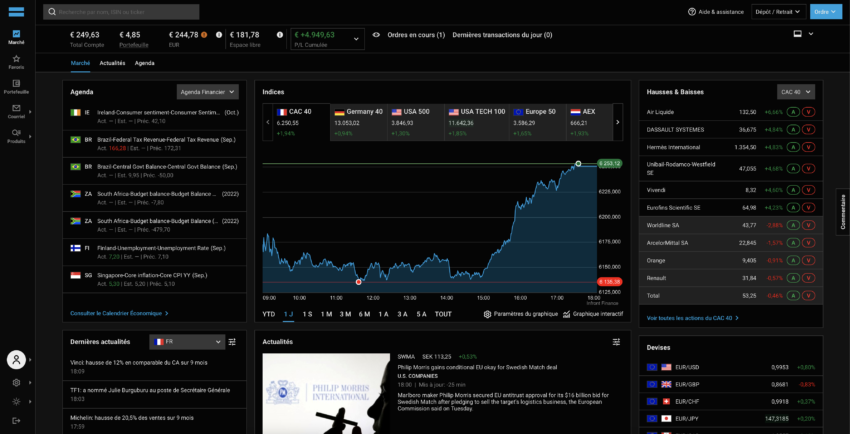This screenshot has height=434, width=850.
Task: Click the A buy button for Orange
Action: (x=793, y=260)
